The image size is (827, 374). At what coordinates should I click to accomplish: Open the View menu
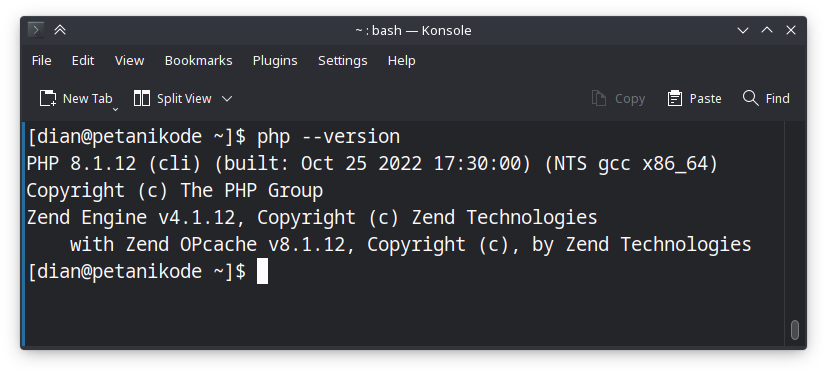(x=129, y=61)
